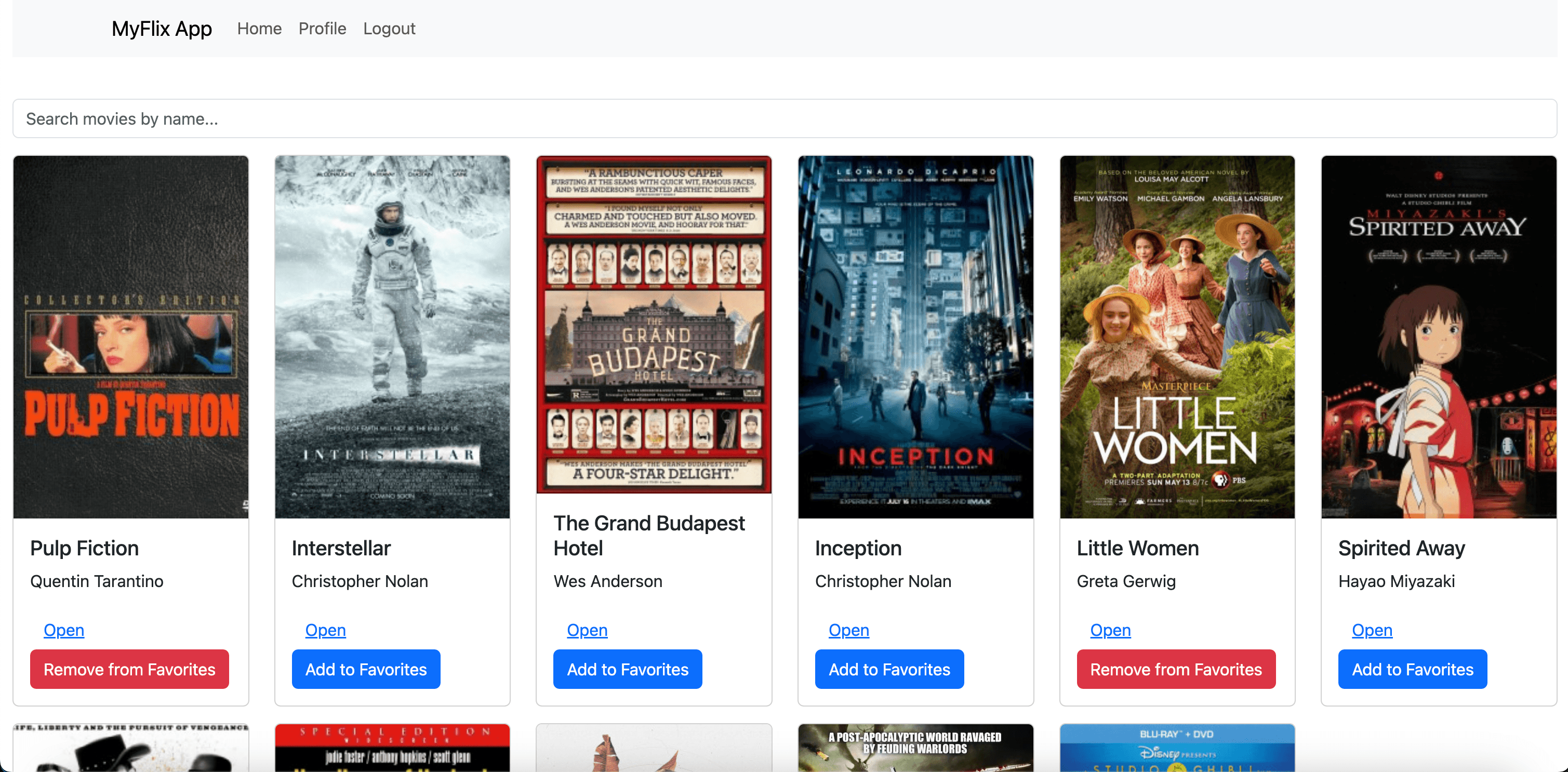Viewport: 1568px width, 772px height.
Task: Click the Disney Studio Ghibli Blu-ray poster
Action: [x=1177, y=748]
